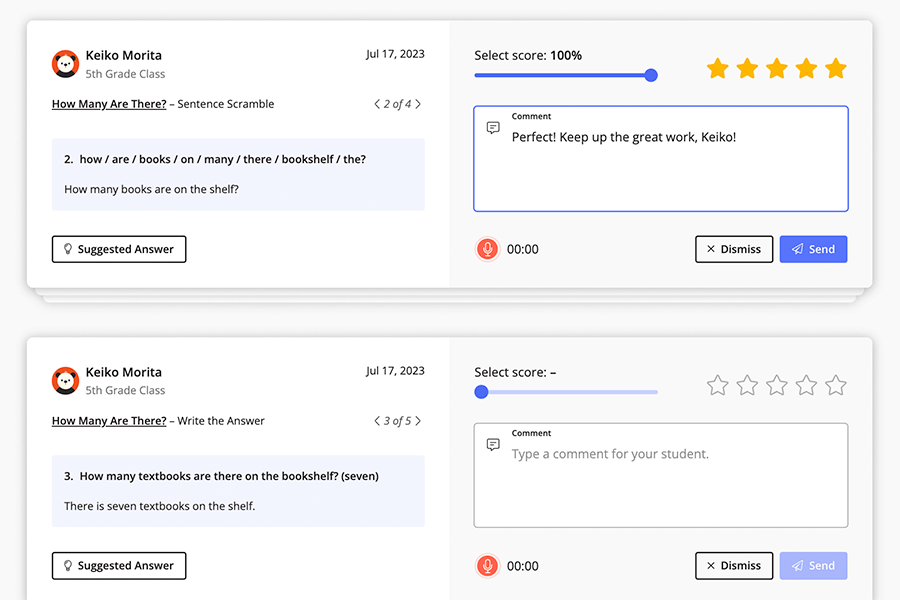
Task: Click score slider handle in bottom card
Action: (481, 392)
